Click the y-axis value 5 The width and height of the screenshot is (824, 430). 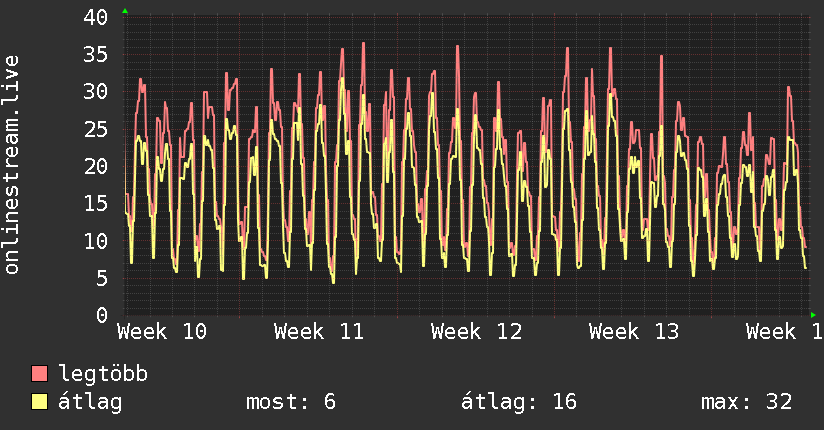(102, 279)
